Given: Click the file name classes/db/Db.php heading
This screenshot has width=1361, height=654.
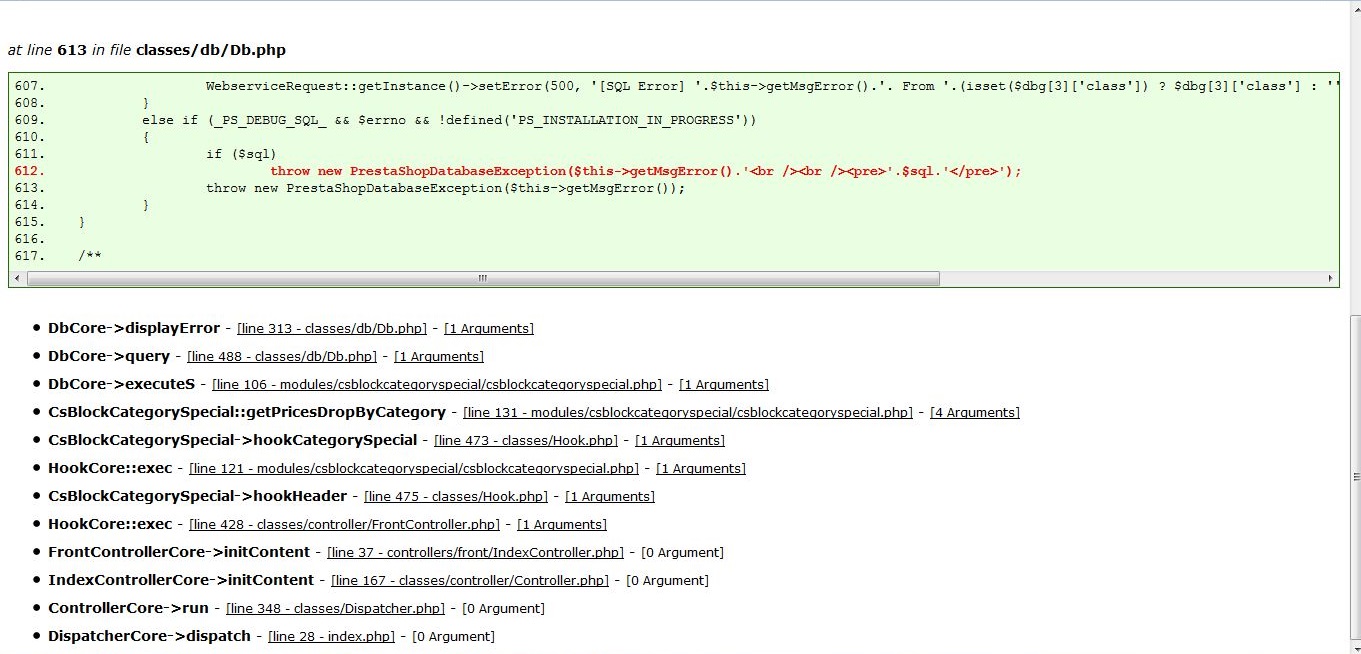Looking at the screenshot, I should 211,50.
